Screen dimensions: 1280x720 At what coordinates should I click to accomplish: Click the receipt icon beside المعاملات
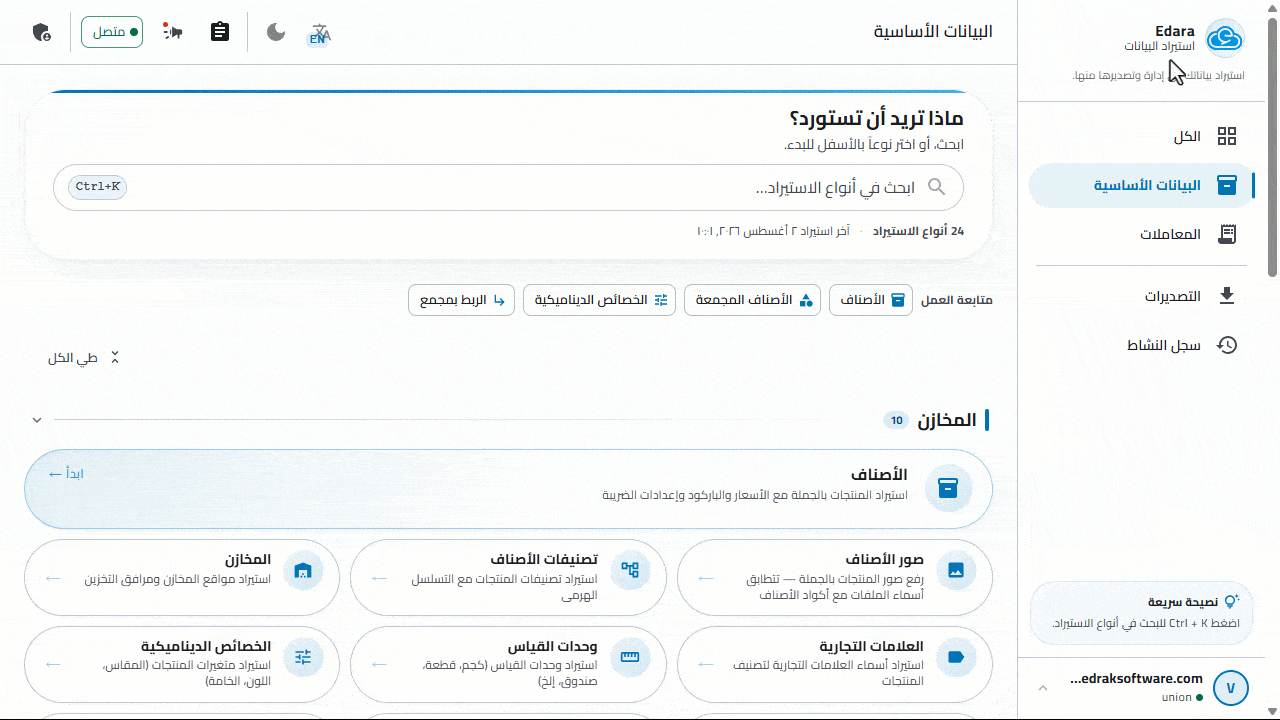click(1227, 235)
